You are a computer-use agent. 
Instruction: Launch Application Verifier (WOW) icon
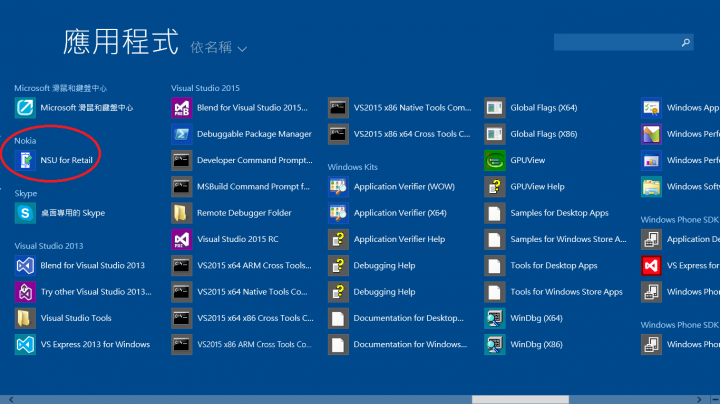click(x=338, y=187)
